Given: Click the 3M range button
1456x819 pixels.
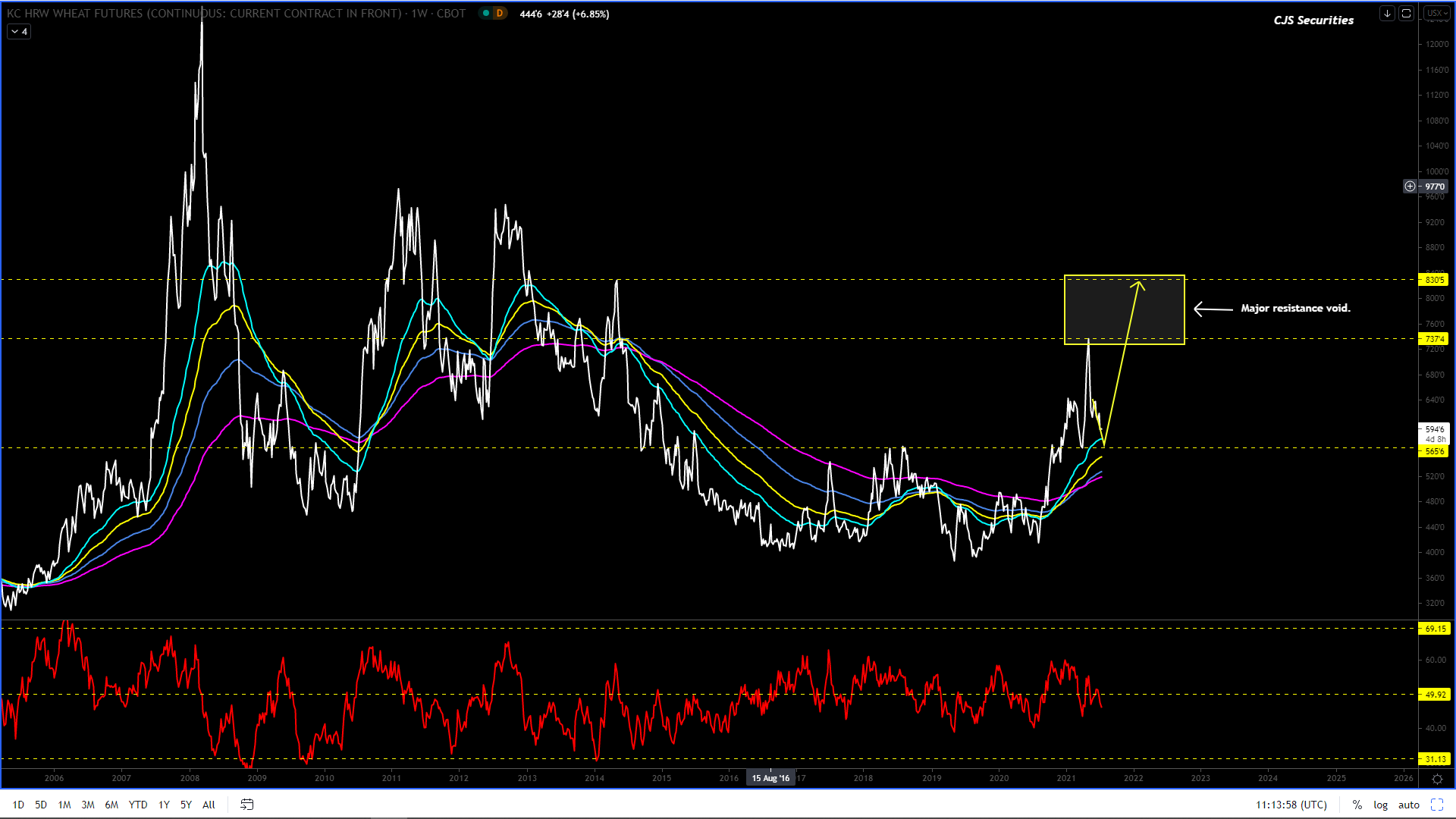Looking at the screenshot, I should 88,805.
